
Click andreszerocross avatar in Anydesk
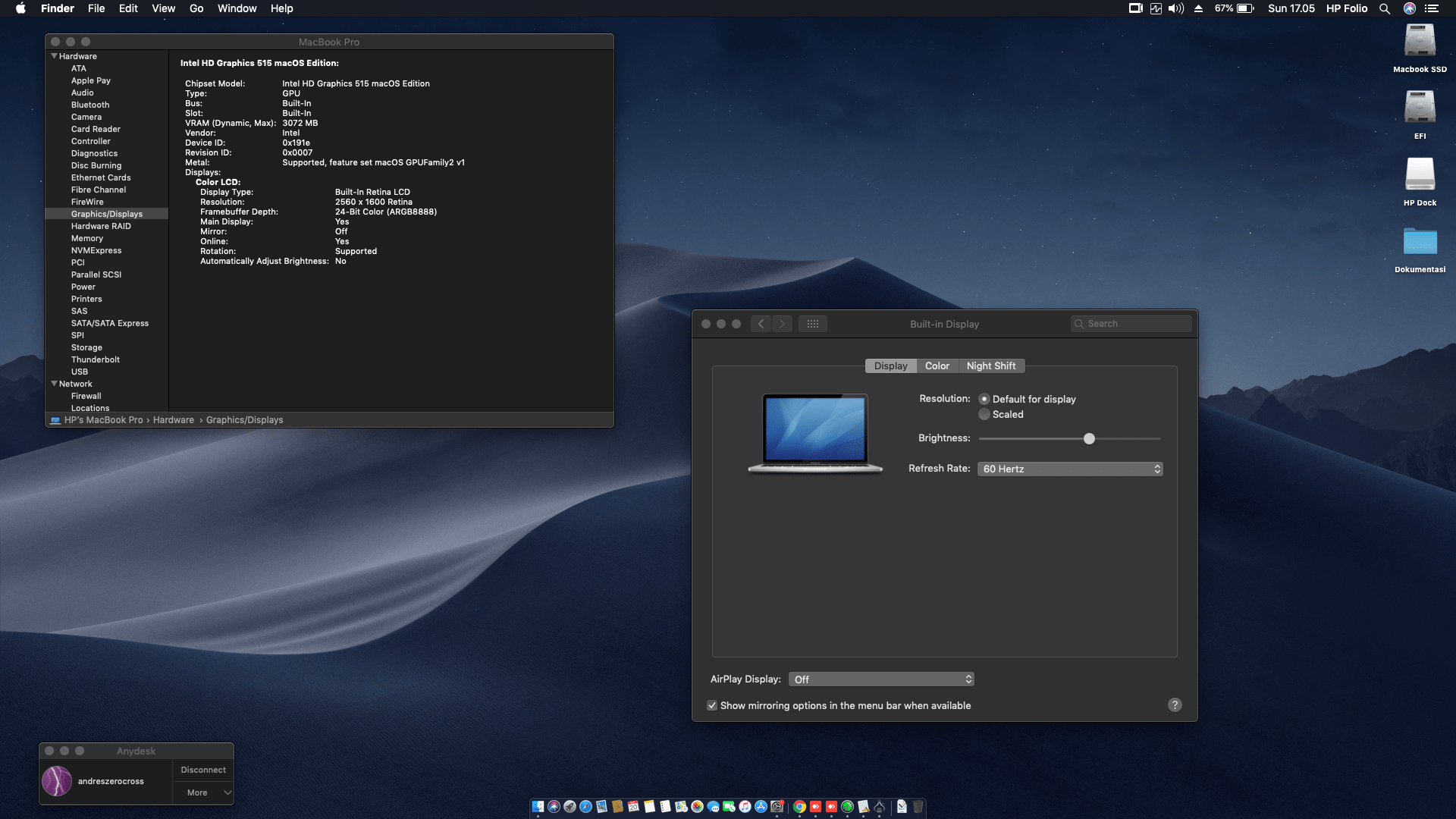click(x=57, y=781)
